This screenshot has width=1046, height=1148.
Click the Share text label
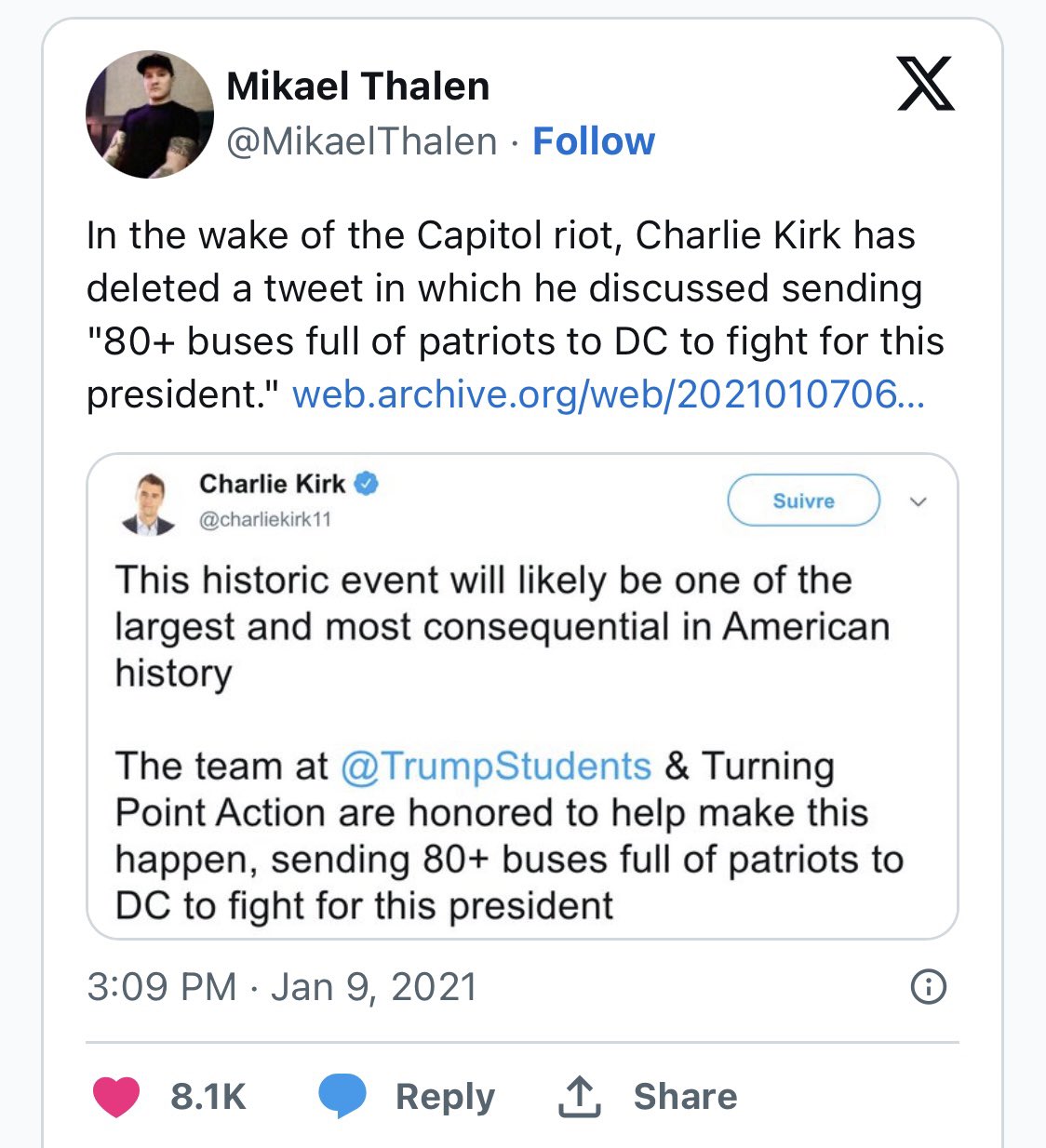(x=685, y=1096)
